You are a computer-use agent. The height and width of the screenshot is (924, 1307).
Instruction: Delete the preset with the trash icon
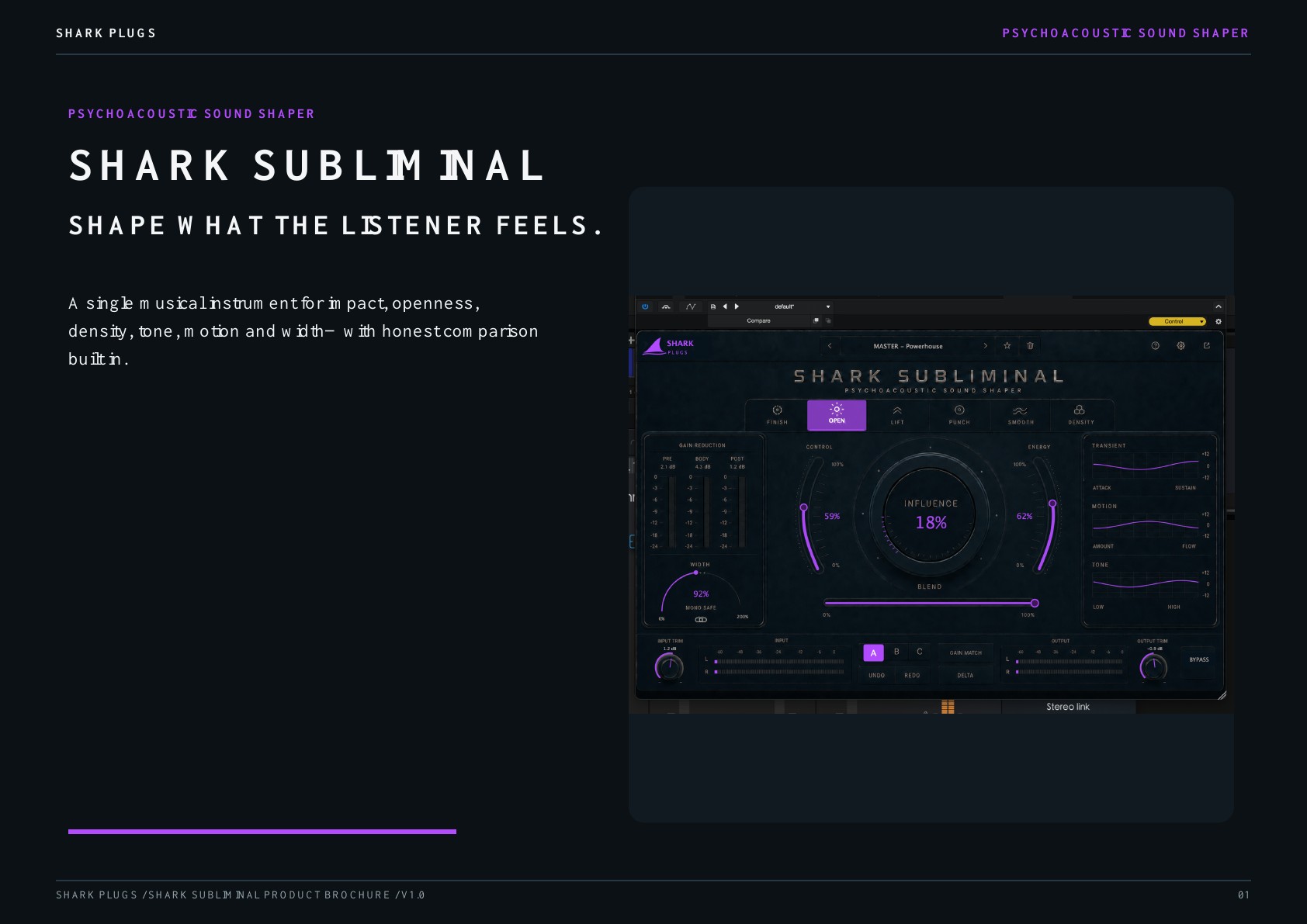(x=1031, y=346)
